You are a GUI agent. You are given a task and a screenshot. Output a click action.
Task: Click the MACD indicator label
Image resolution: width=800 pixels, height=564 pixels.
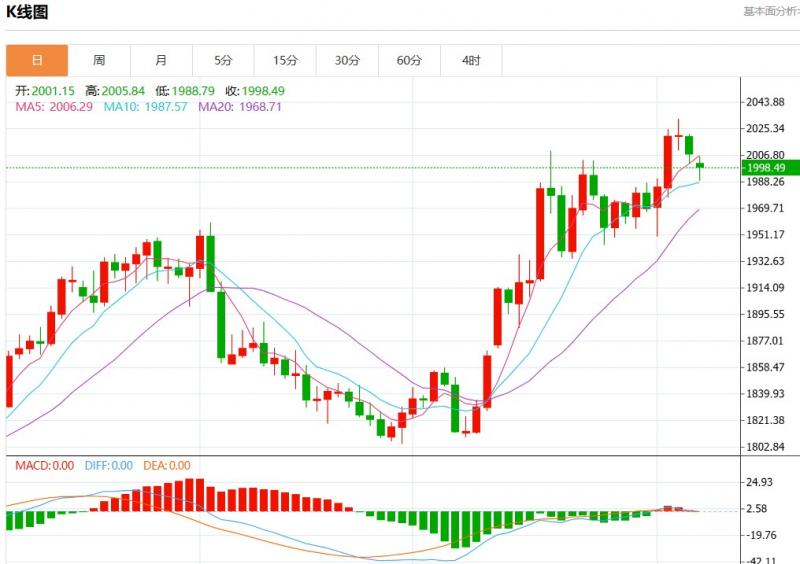(x=44, y=465)
